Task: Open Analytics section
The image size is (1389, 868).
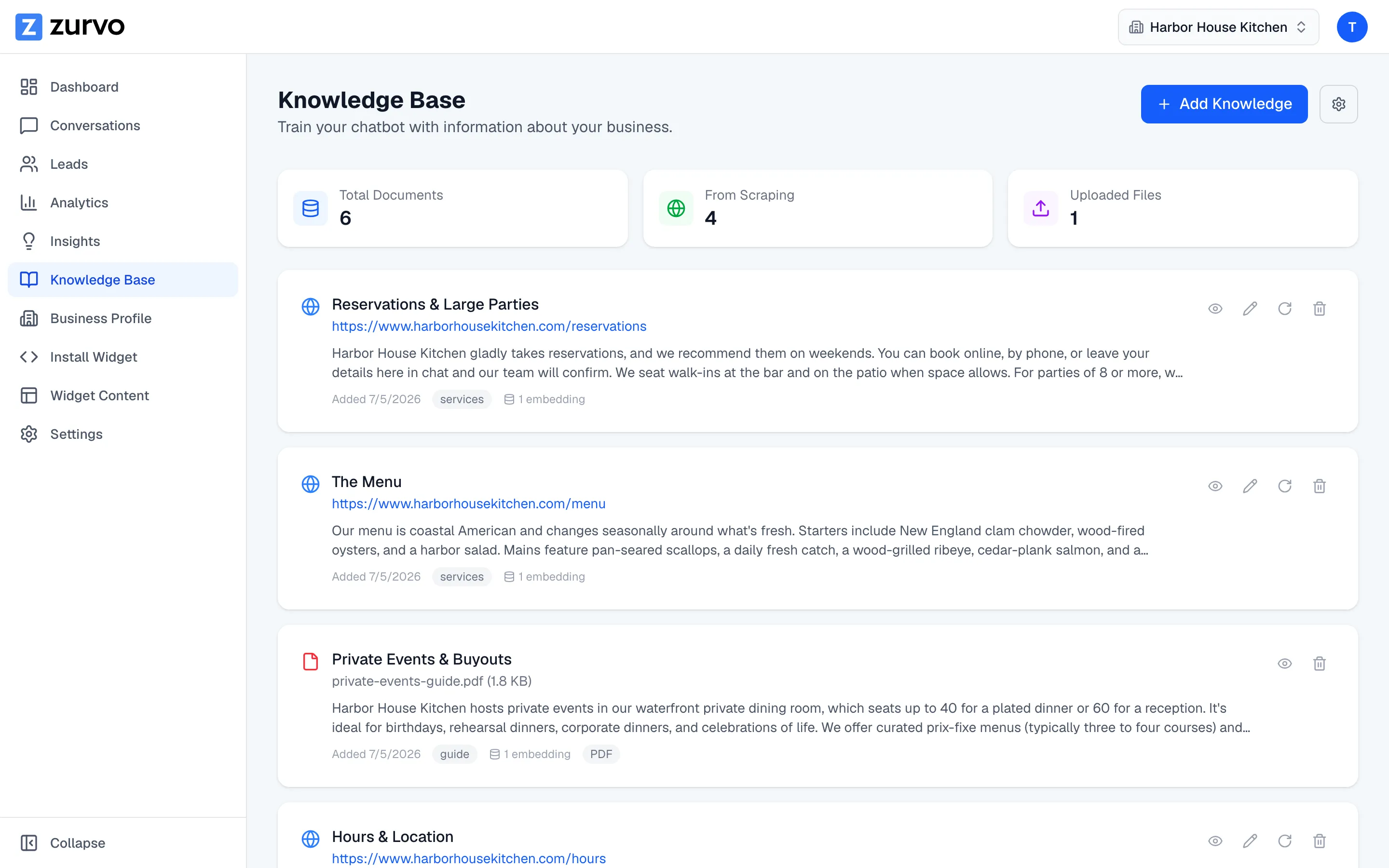Action: [123, 203]
